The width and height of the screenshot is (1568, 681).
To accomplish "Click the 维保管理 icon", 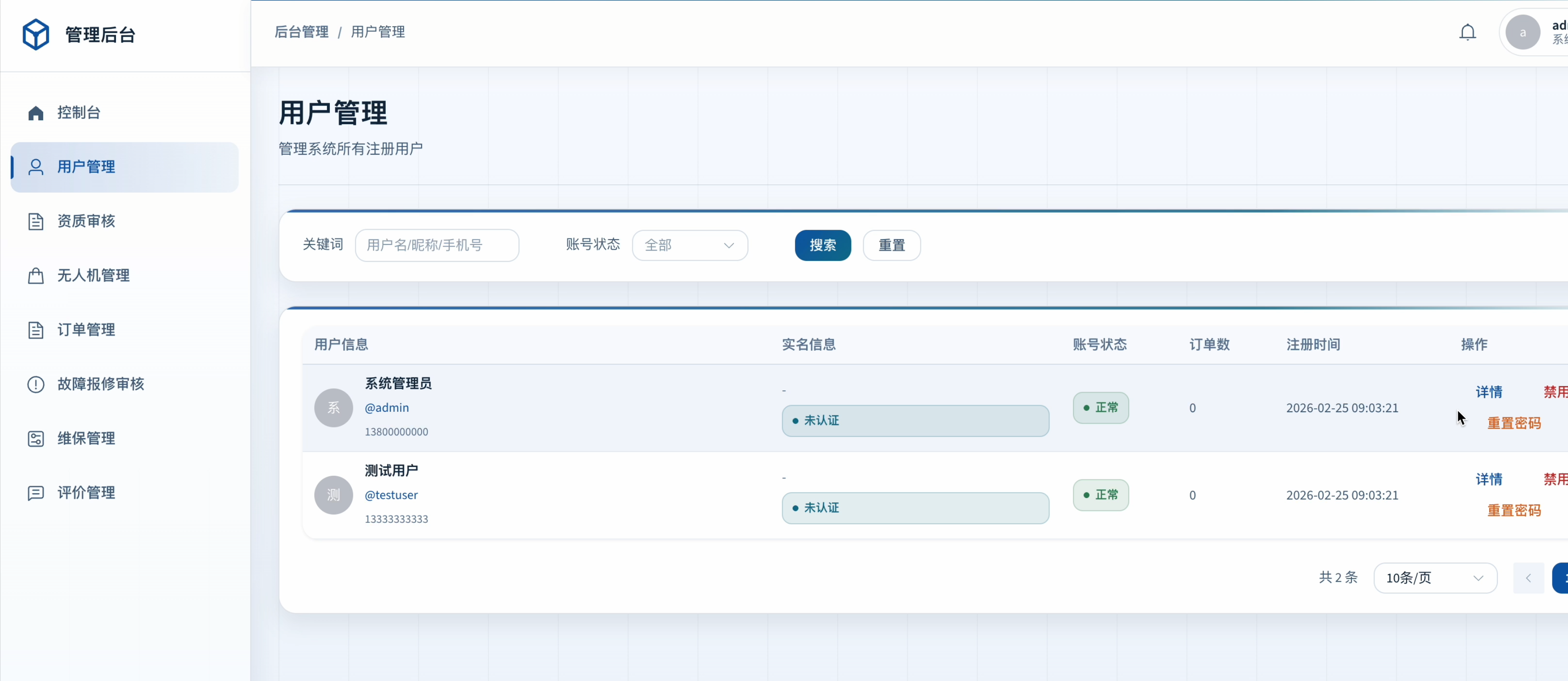I will [36, 438].
